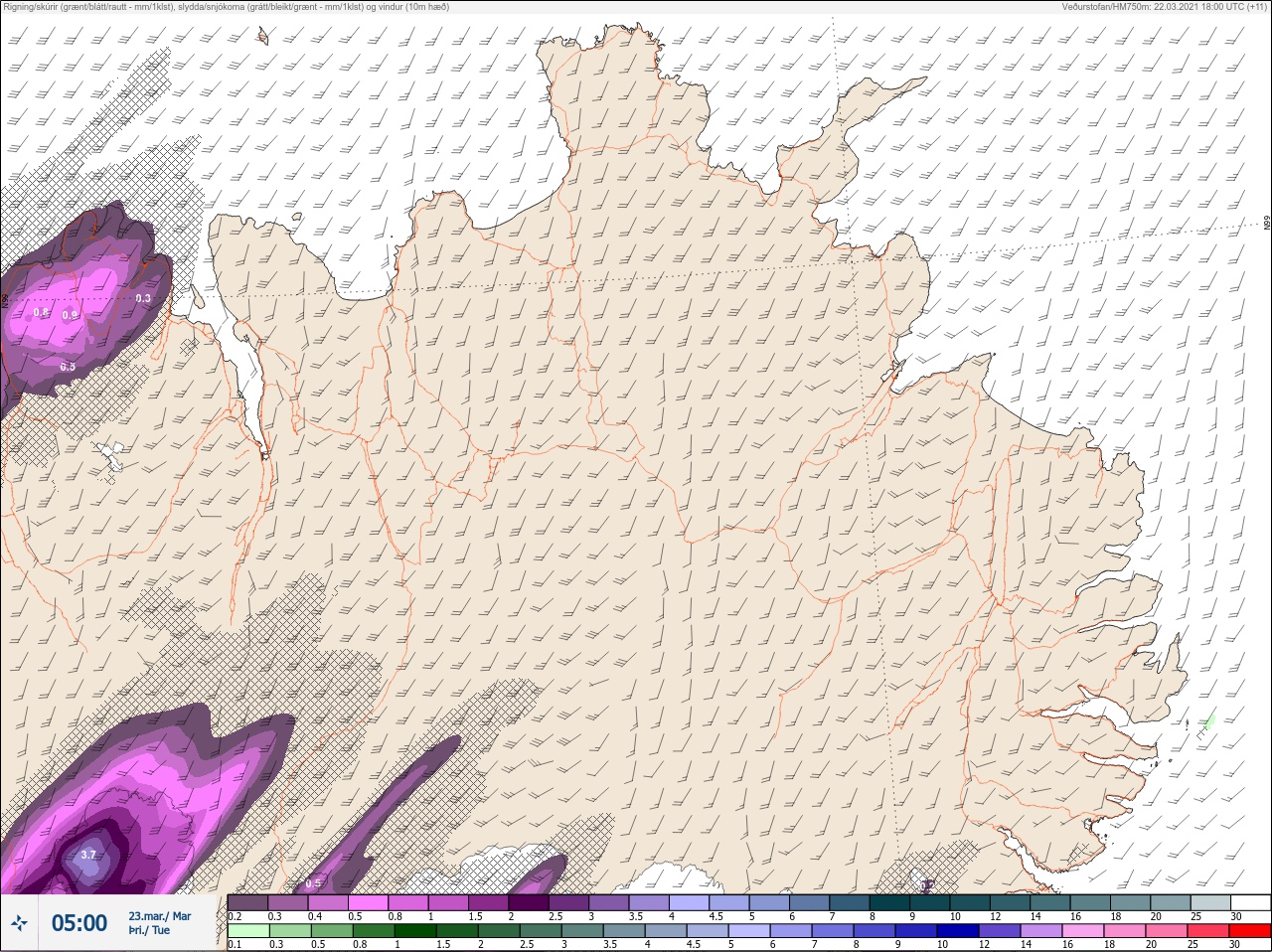
Task: Click the date label '23.mar./ Mar'
Action: coord(160,916)
